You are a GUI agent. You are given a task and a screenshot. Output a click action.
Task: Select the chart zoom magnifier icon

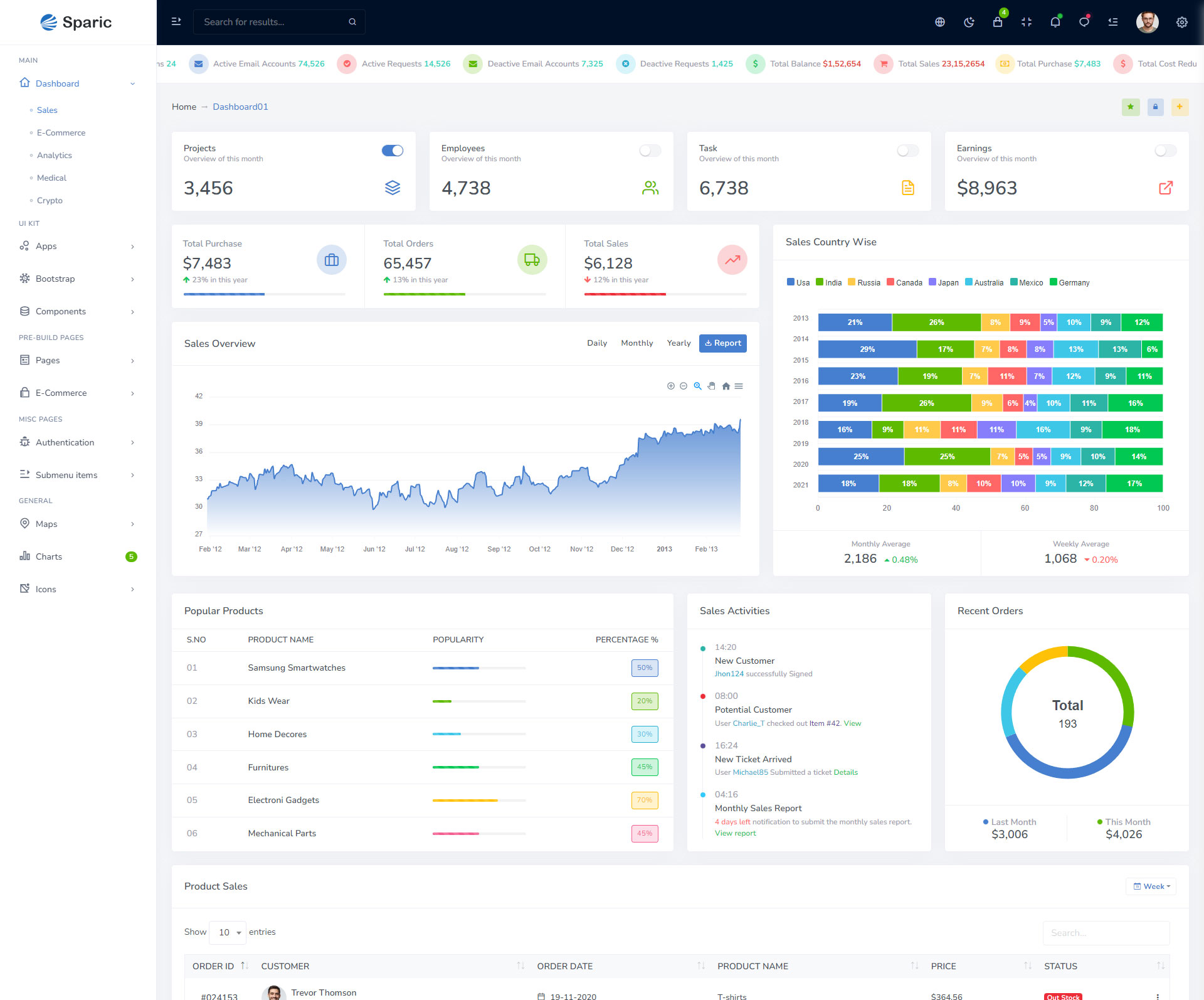[x=697, y=386]
